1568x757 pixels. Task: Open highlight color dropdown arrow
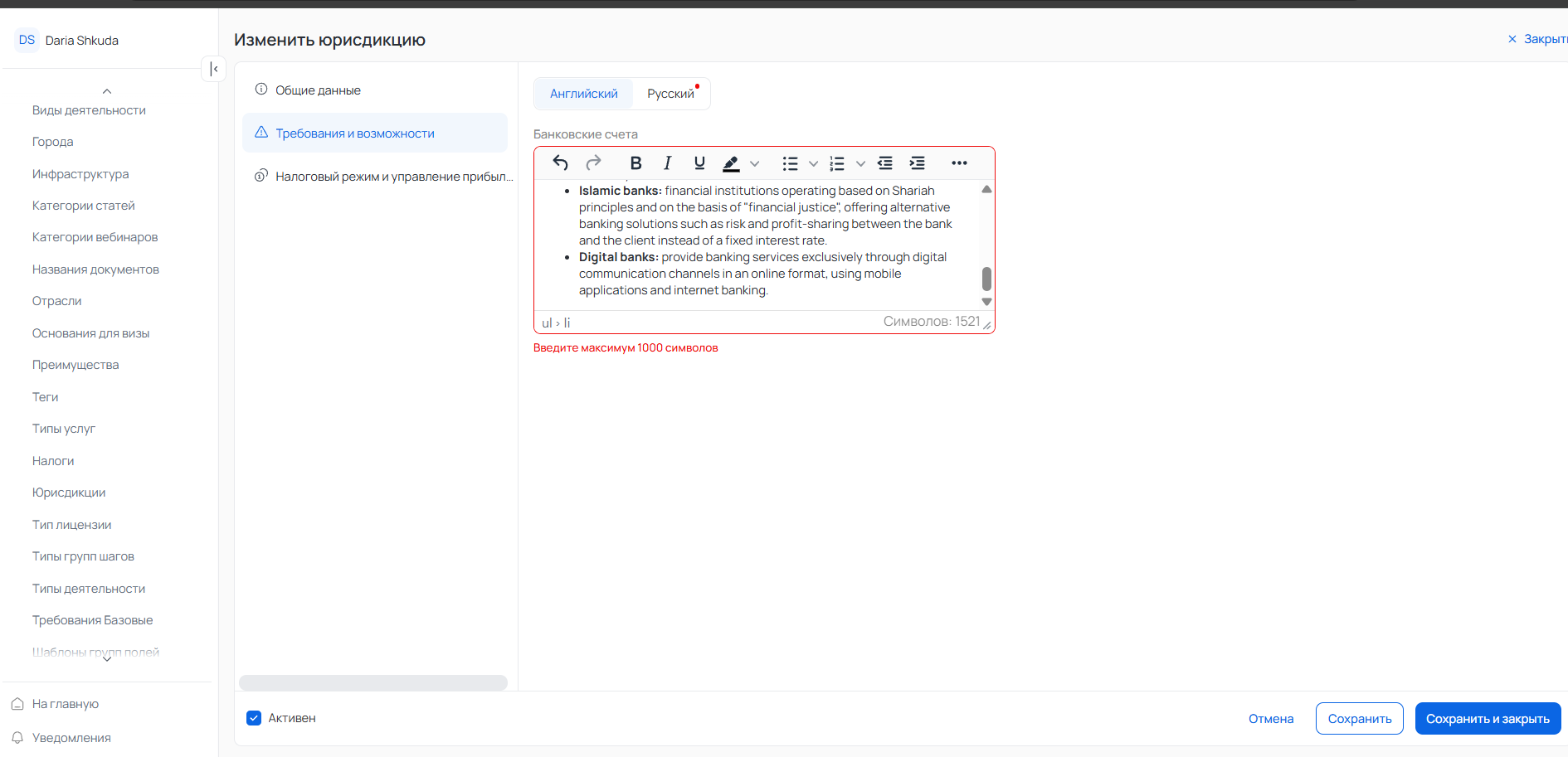(754, 163)
